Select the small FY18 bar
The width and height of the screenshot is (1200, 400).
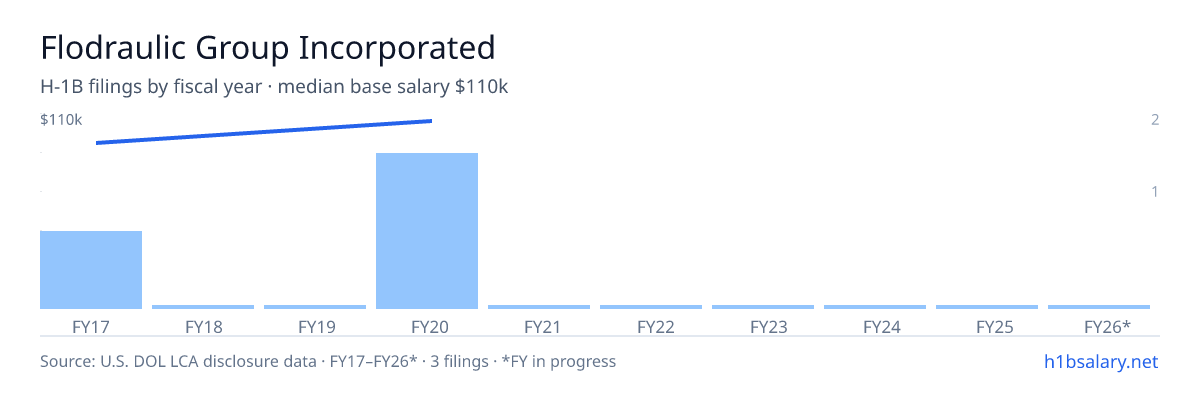click(203, 306)
